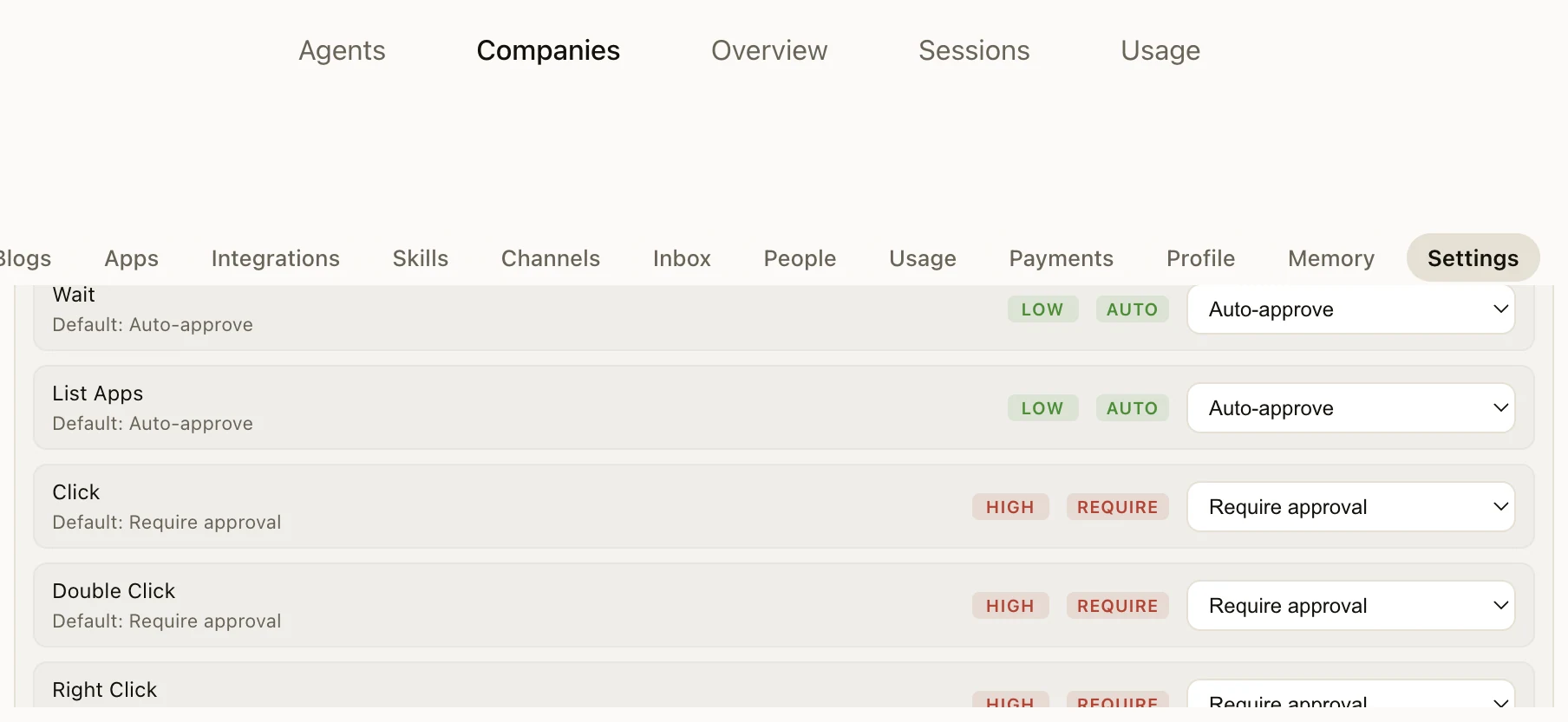Image resolution: width=1568 pixels, height=722 pixels.
Task: Click the REQUIRE badge in Click row
Action: [x=1117, y=507]
